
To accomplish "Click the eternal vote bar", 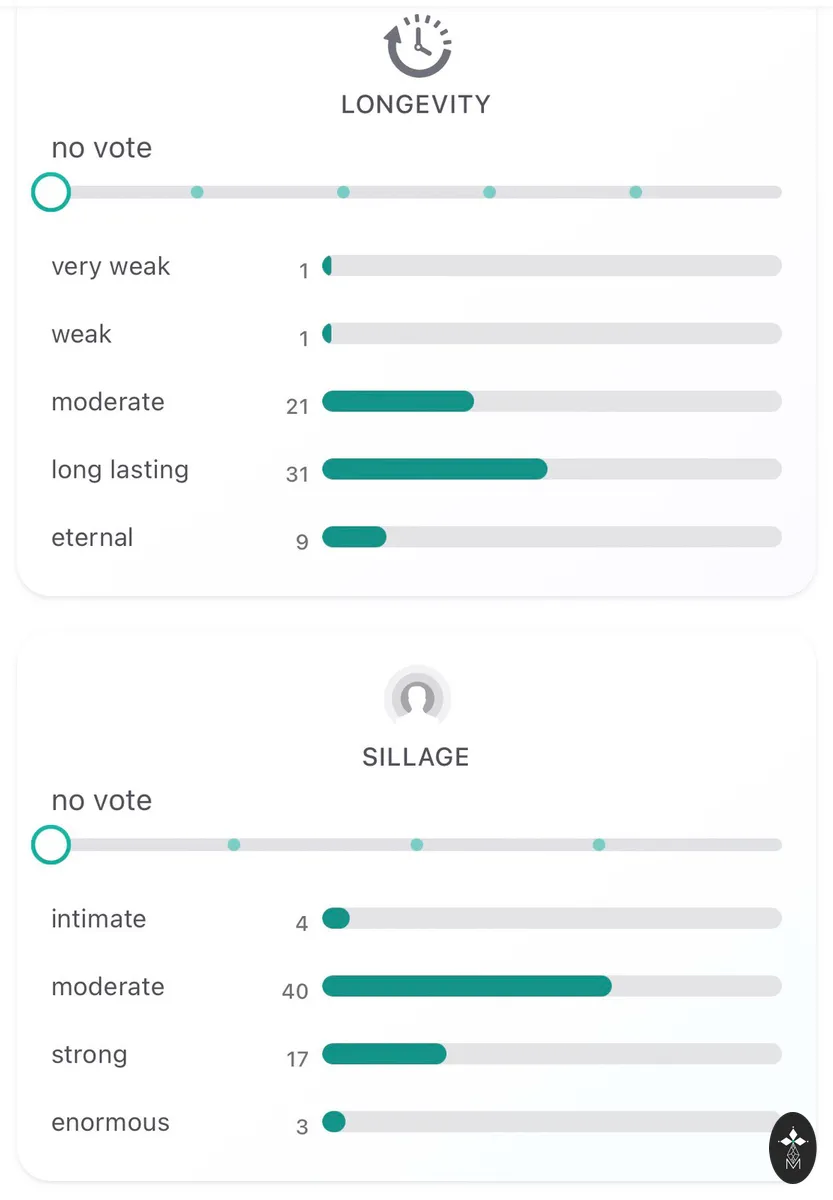I will (551, 538).
